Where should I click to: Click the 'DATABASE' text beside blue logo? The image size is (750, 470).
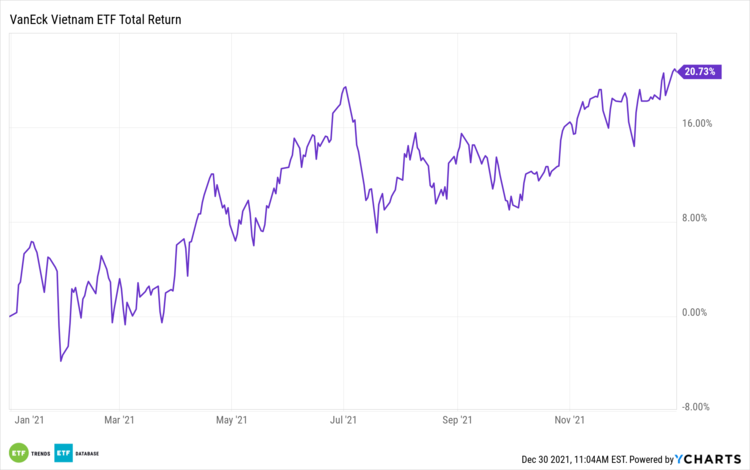[x=88, y=451]
